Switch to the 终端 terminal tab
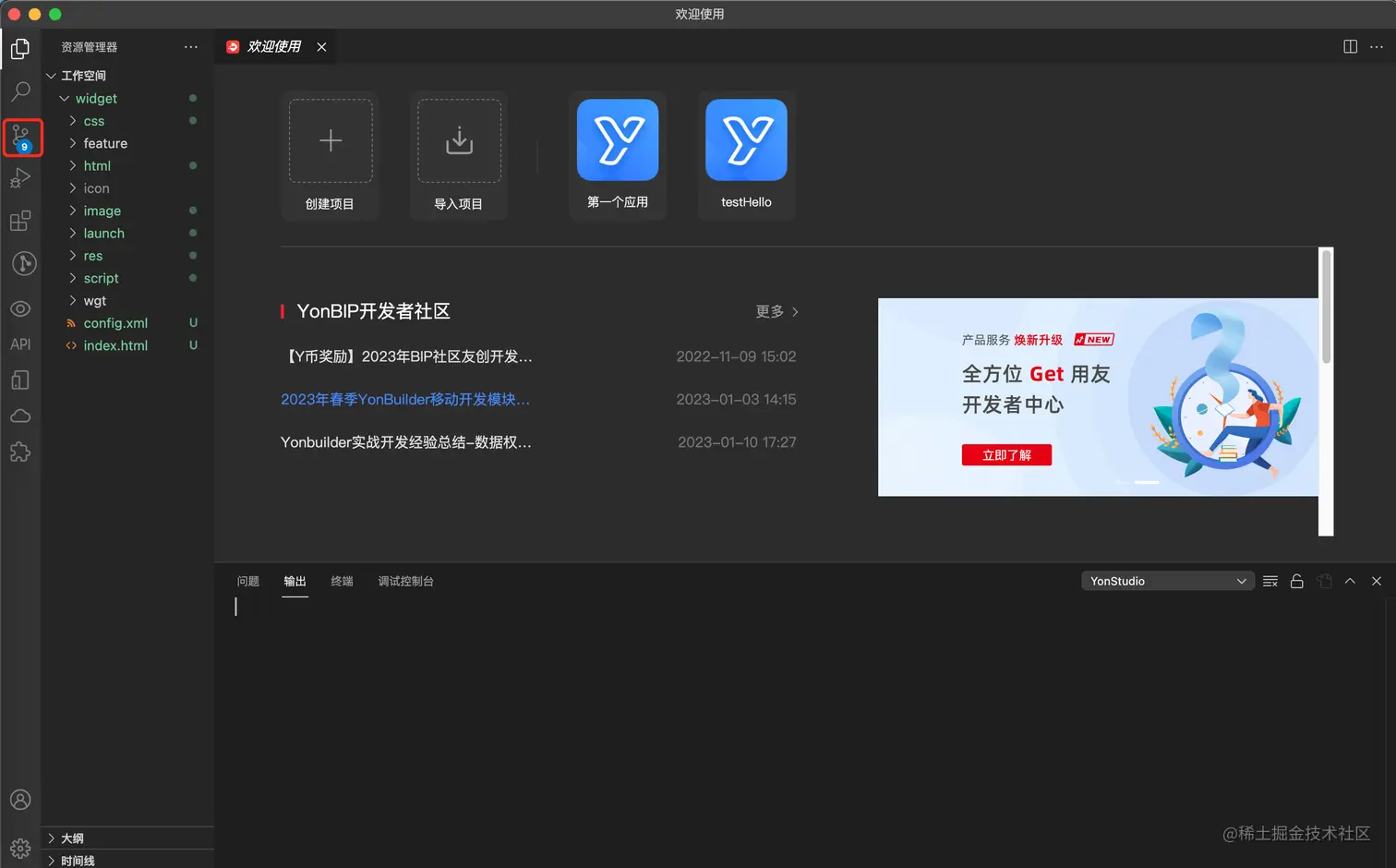 342,581
